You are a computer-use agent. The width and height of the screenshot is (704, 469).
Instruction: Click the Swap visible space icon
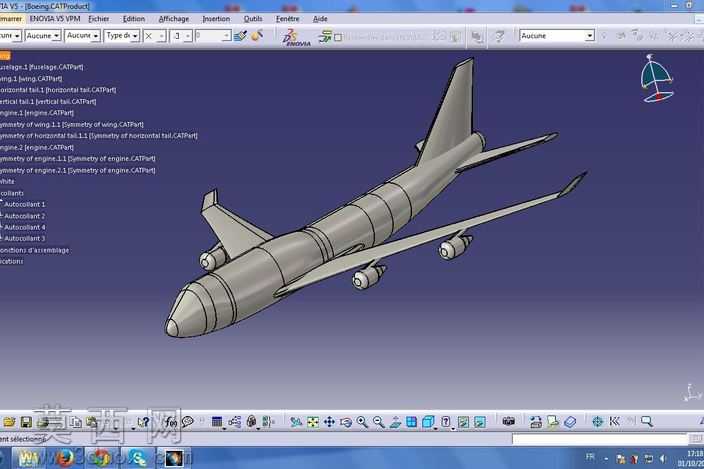point(480,422)
